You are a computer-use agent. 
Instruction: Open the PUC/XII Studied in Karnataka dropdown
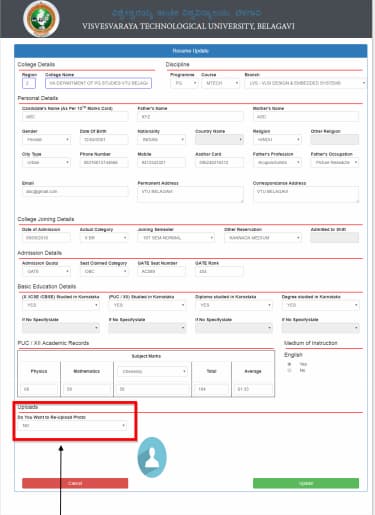coord(147,305)
